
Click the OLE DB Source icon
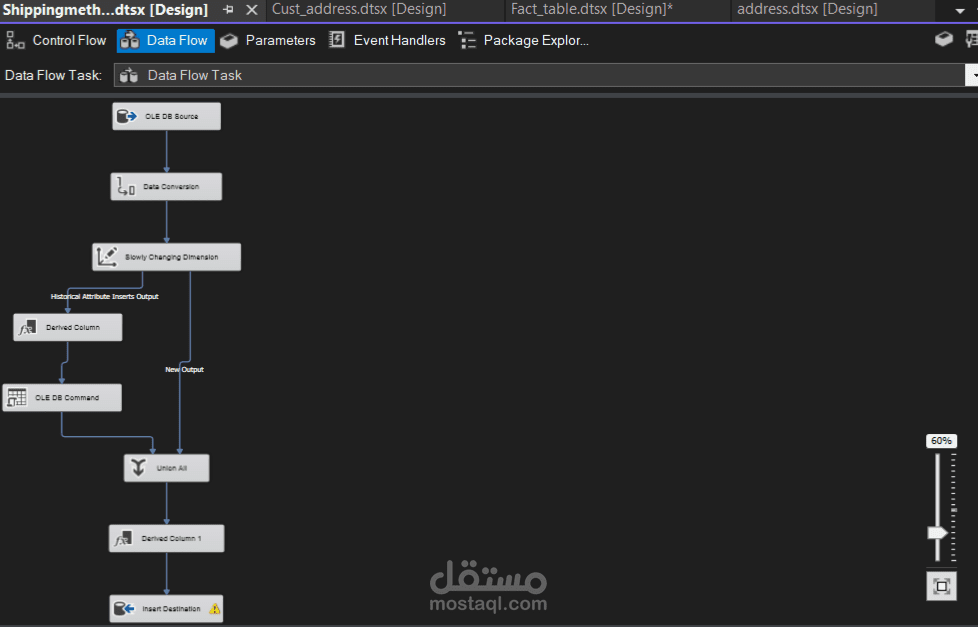[127, 117]
